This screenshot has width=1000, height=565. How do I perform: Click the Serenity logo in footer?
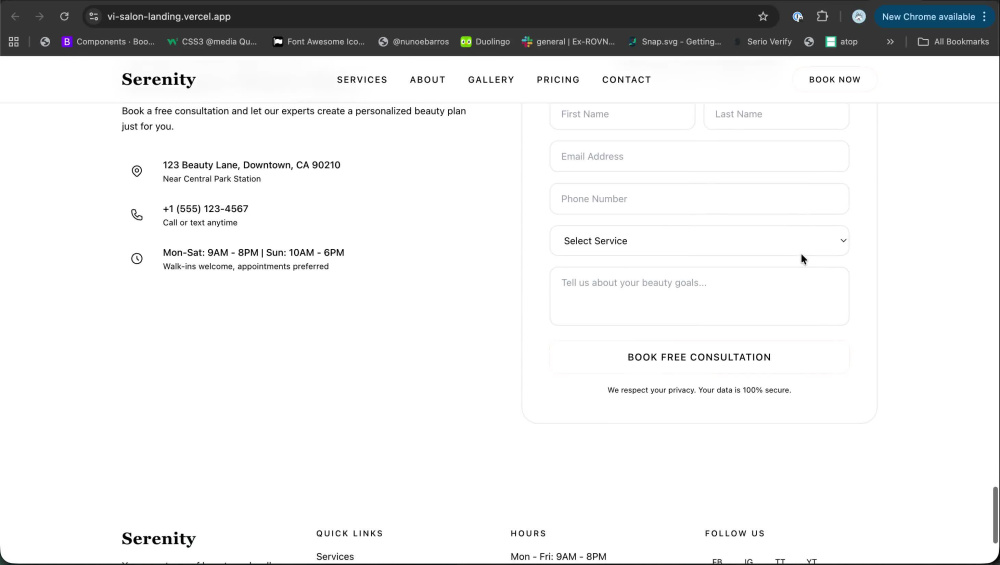(x=158, y=539)
